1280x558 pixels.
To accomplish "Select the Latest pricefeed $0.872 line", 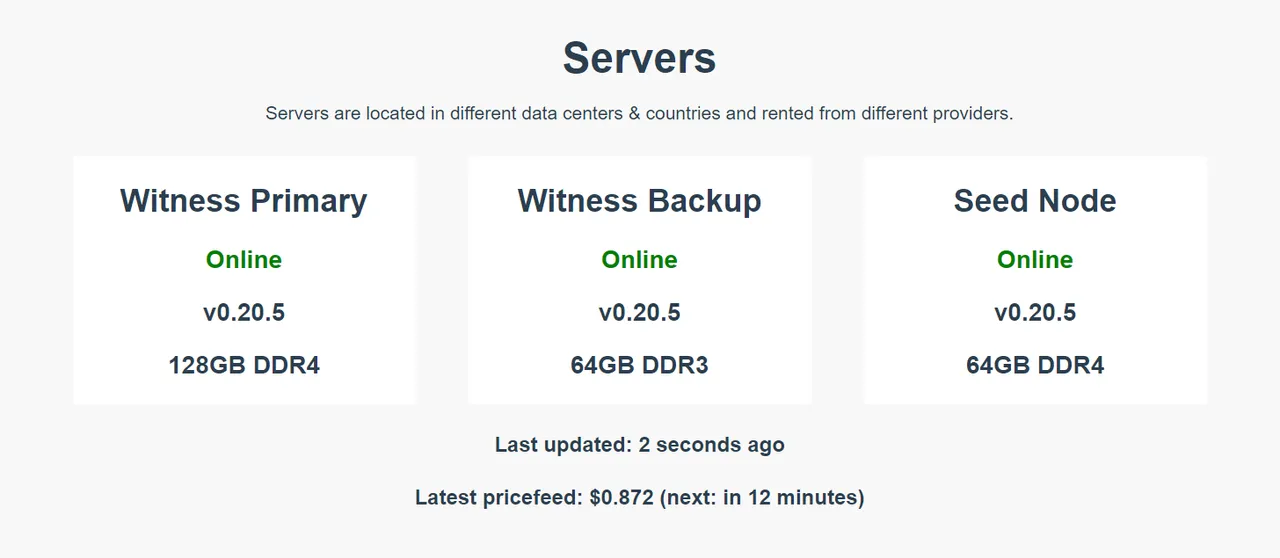I will click(x=639, y=497).
